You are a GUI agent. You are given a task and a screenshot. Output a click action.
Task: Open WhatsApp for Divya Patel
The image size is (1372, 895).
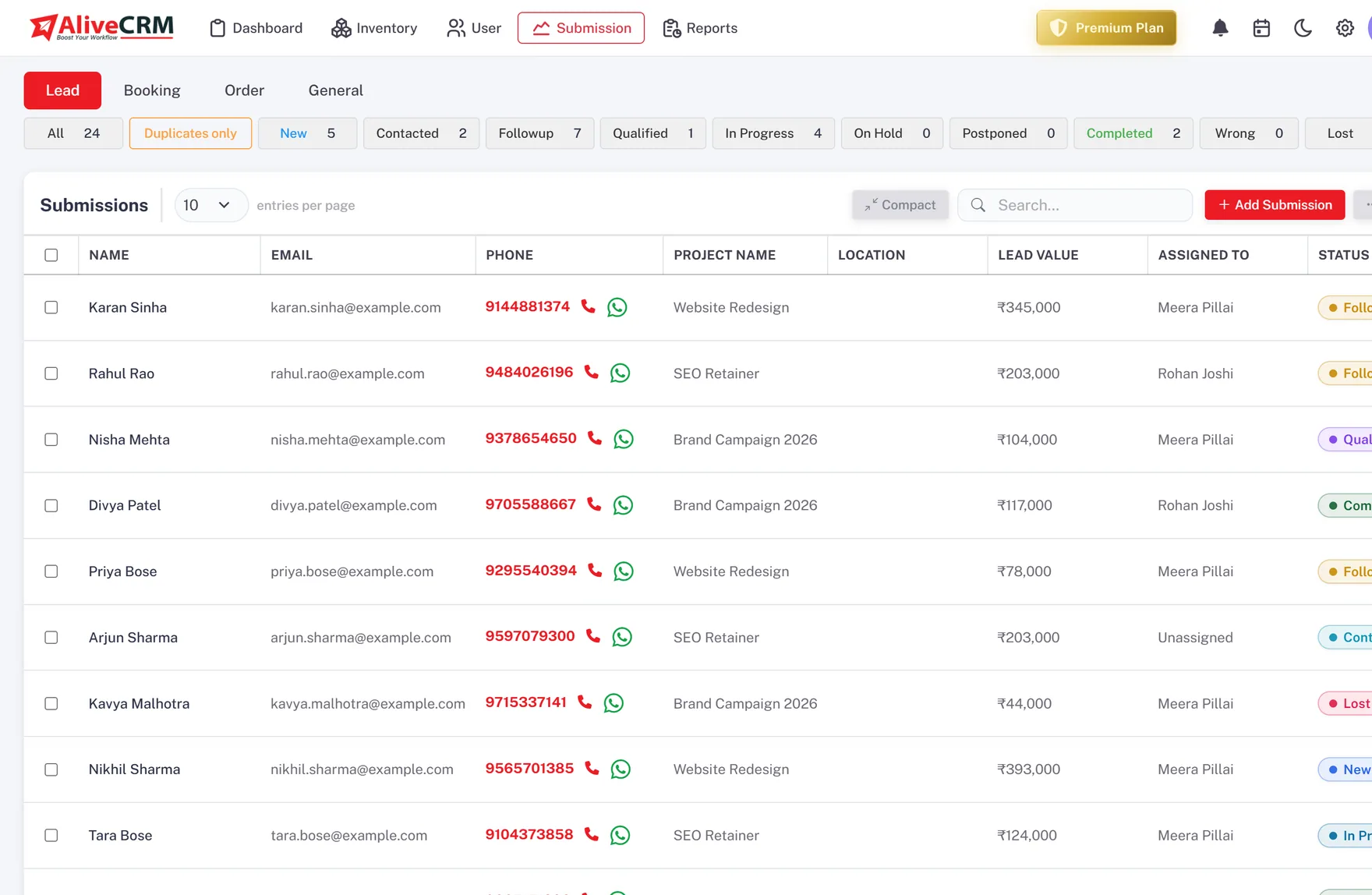point(623,505)
